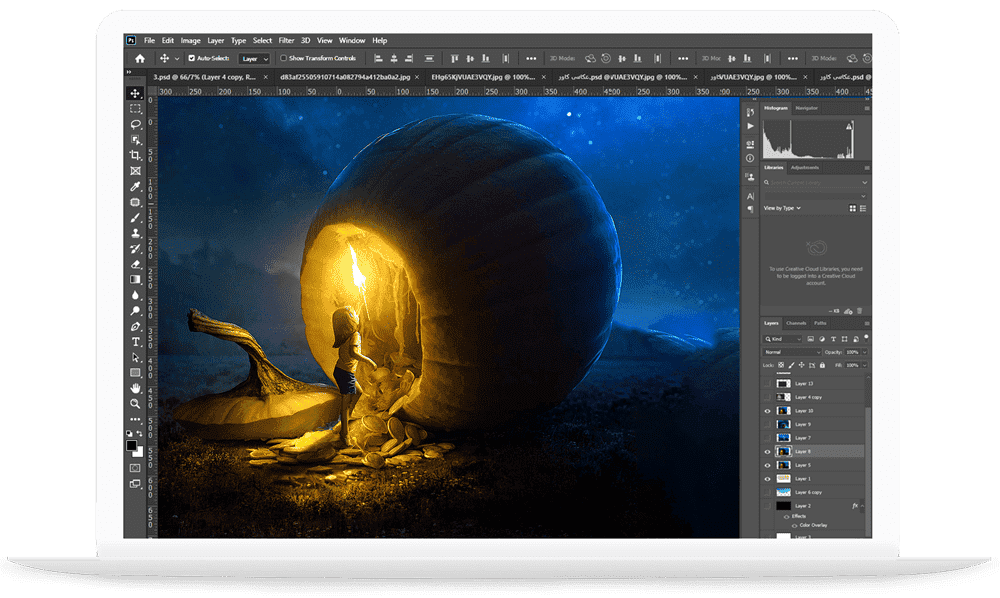Screen dimensions: 1000x598
Task: Toggle Color Overlay effect visibility
Action: [794, 525]
